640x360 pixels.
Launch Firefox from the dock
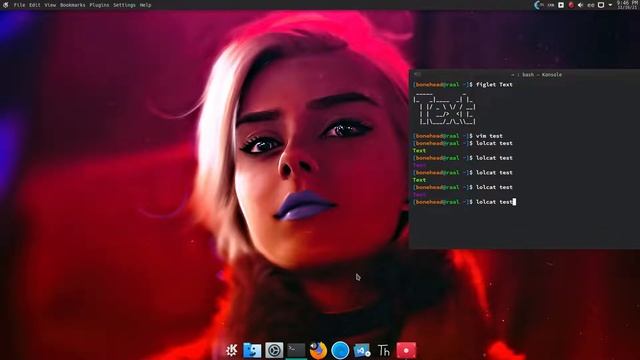tap(318, 350)
